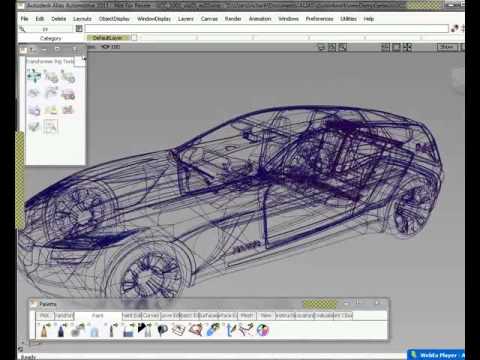
Task: Click the icon right of the prompt line
Action: pyautogui.click(x=455, y=29)
